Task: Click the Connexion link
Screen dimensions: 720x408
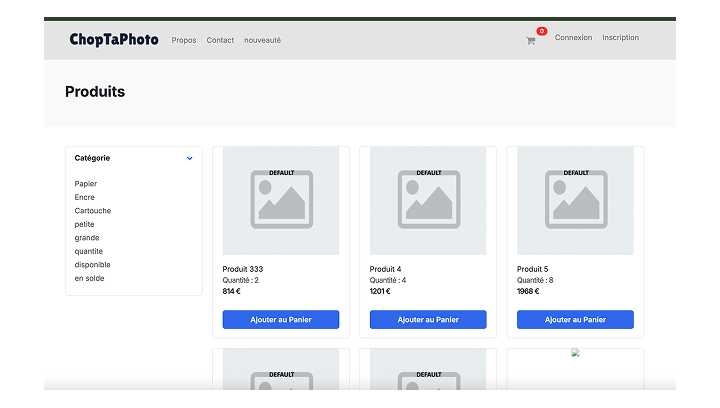Action: [x=573, y=38]
